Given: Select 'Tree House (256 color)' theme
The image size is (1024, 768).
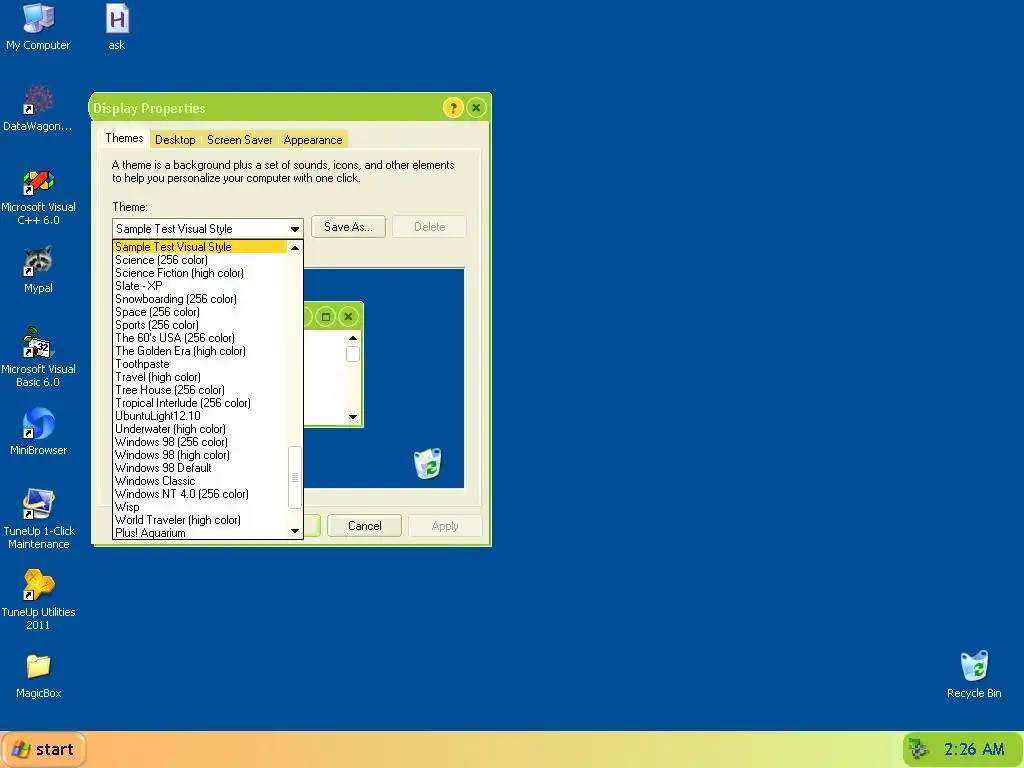Looking at the screenshot, I should coord(200,390).
